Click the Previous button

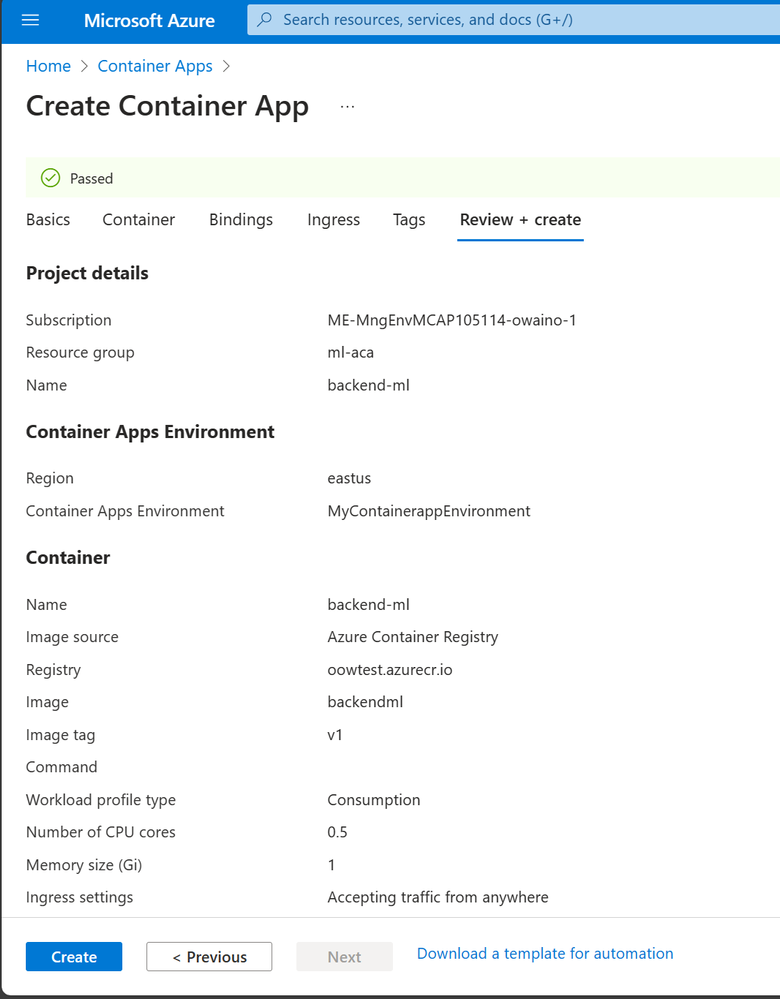coord(209,957)
